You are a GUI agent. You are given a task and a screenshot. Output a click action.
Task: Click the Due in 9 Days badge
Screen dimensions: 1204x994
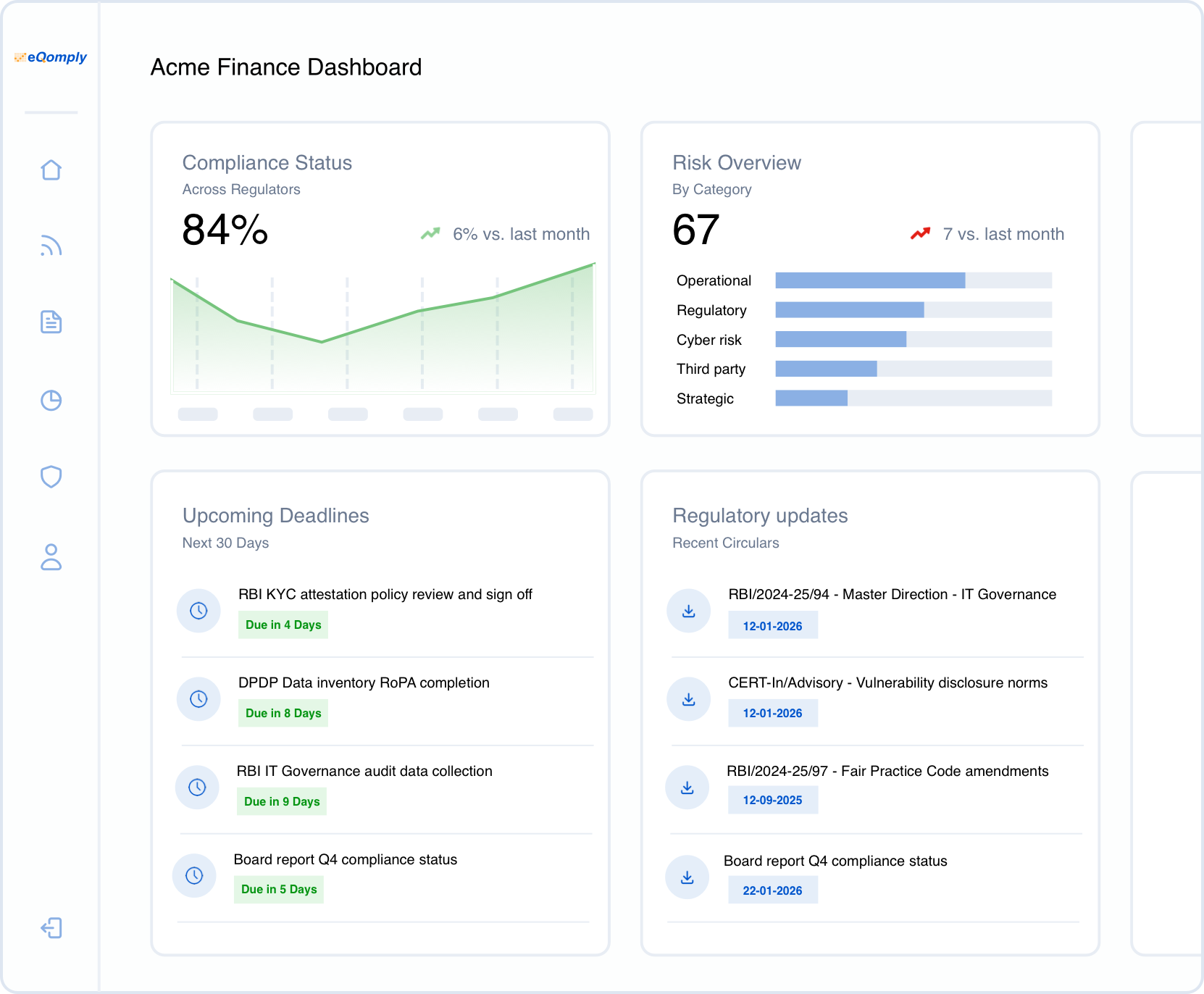coord(281,801)
